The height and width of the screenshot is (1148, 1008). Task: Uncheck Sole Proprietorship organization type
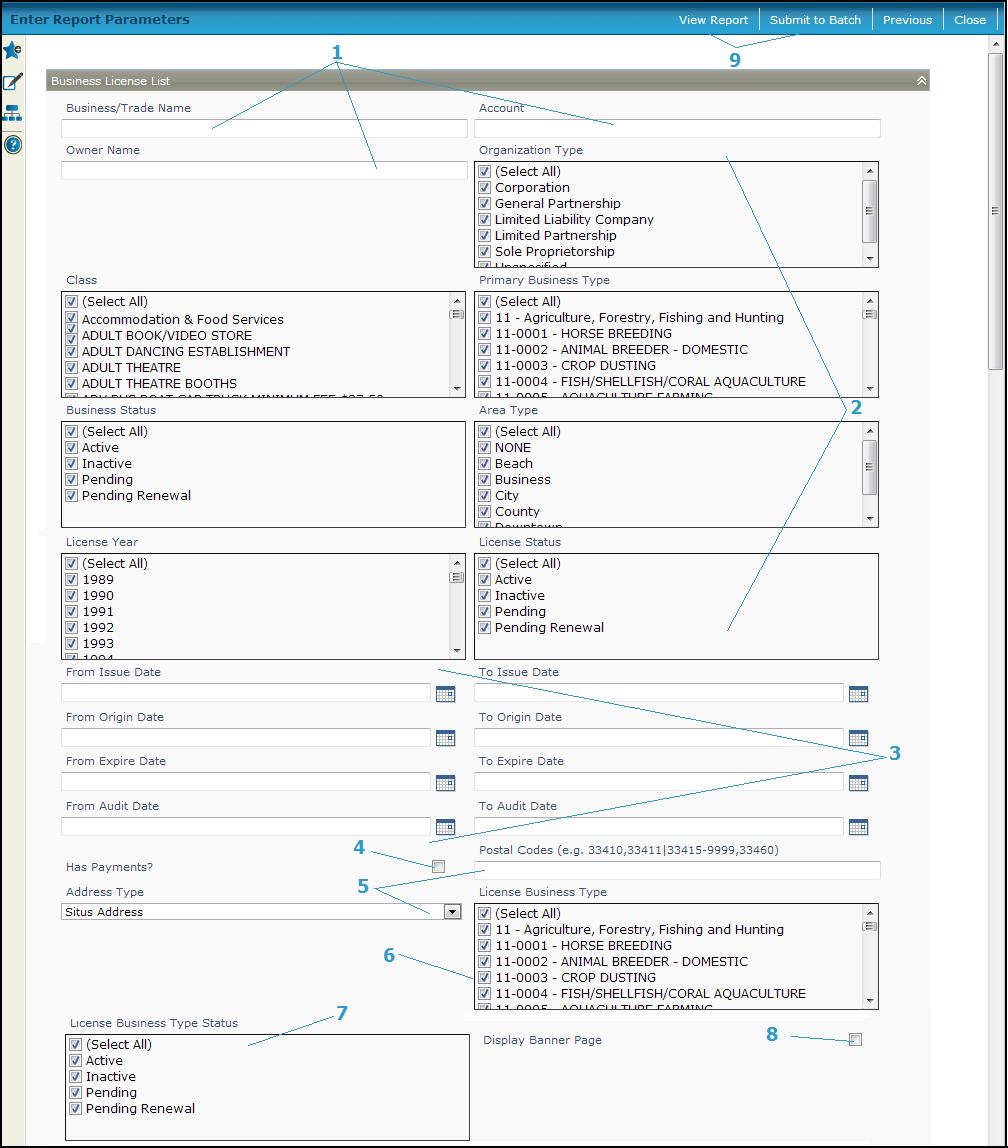point(484,251)
